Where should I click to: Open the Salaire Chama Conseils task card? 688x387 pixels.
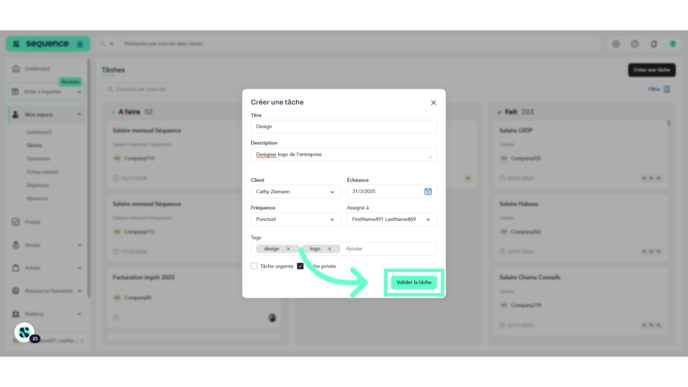[x=580, y=301]
